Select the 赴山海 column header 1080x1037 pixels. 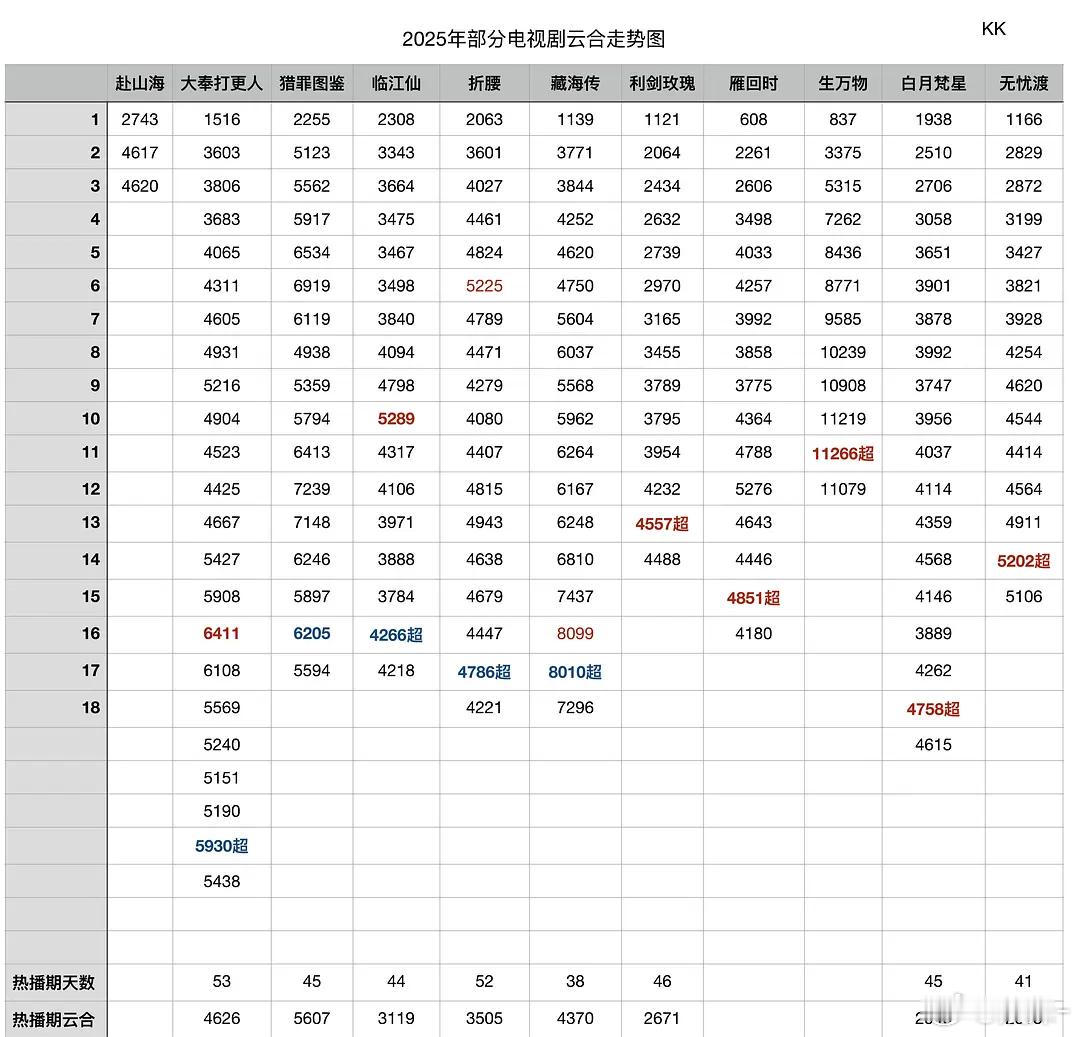pos(140,84)
